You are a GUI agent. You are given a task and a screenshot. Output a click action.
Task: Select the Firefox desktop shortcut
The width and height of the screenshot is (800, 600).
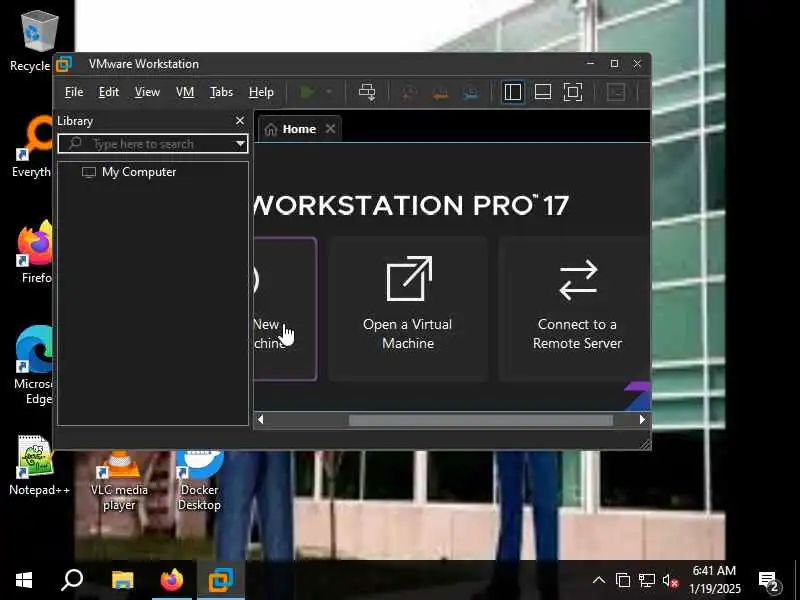(35, 252)
